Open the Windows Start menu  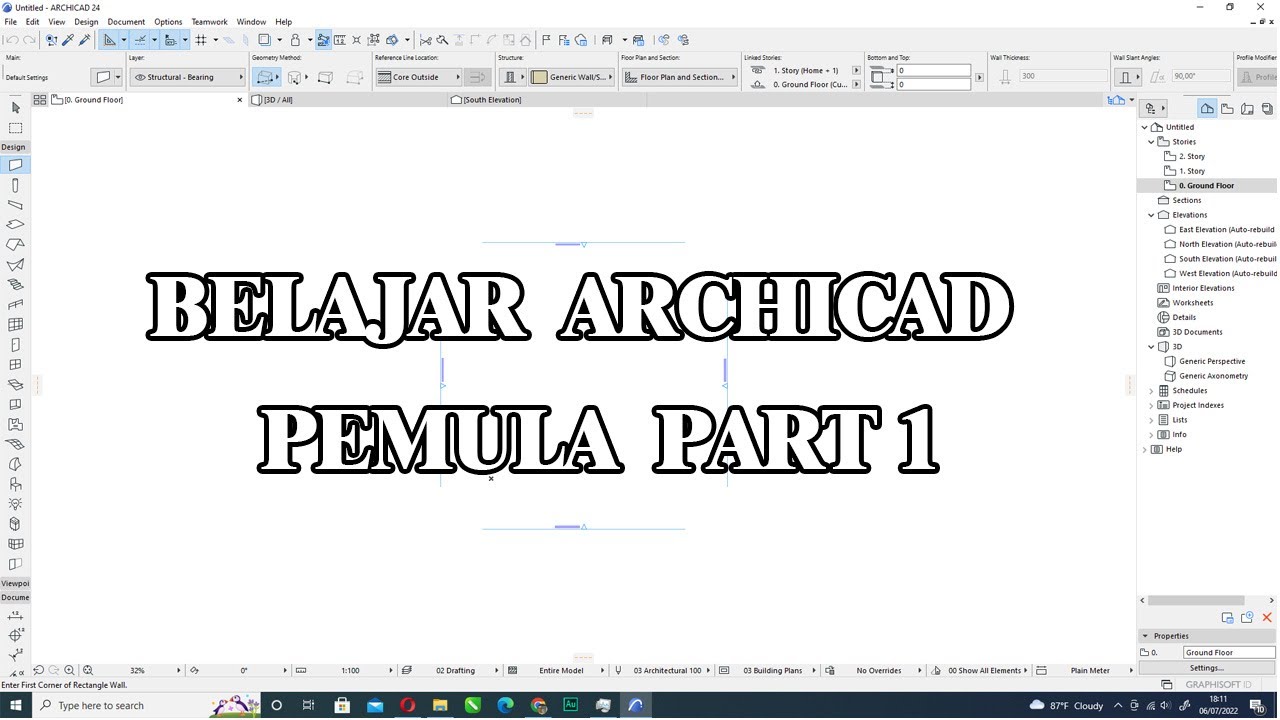click(16, 706)
